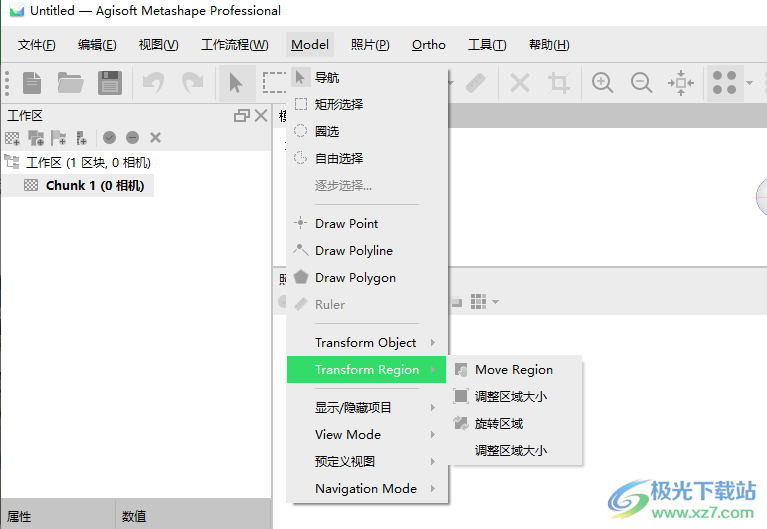The height and width of the screenshot is (529, 767).
Task: Select 调整区域大小 with the square icon
Action: click(516, 396)
